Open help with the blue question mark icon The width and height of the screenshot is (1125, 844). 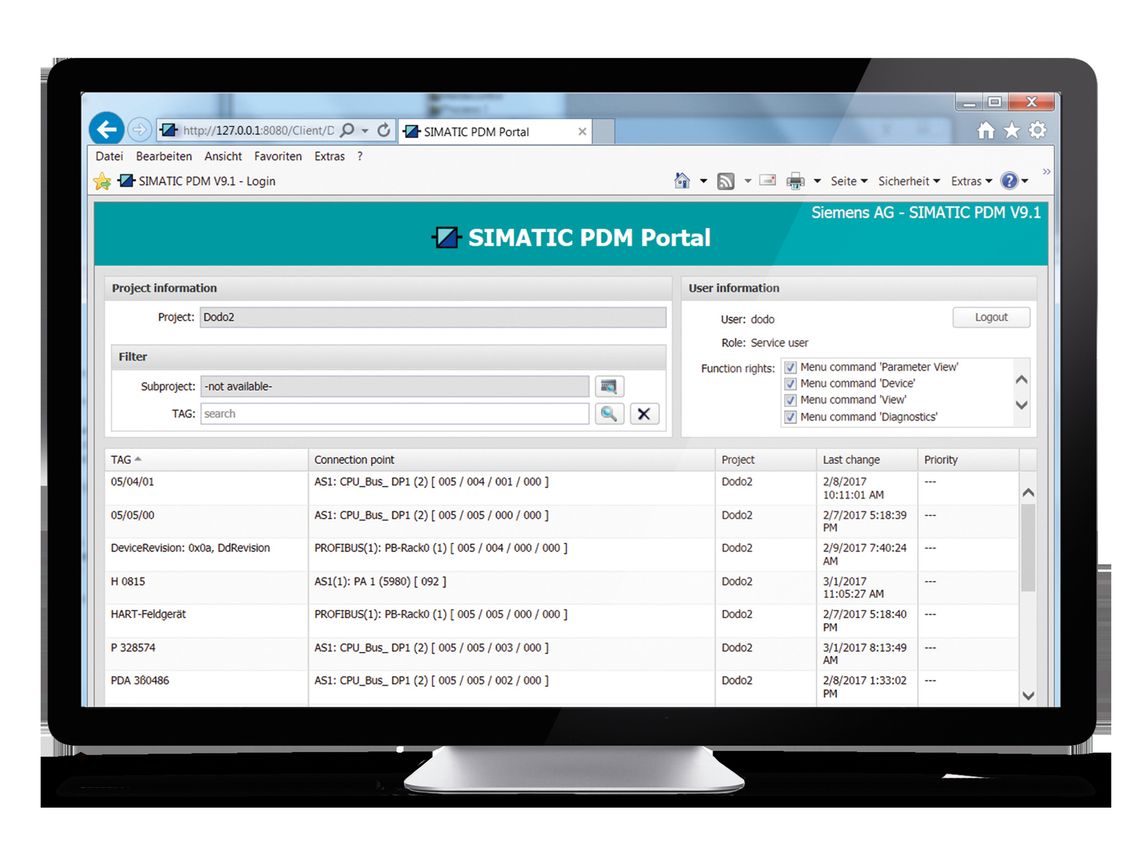coord(1009,181)
